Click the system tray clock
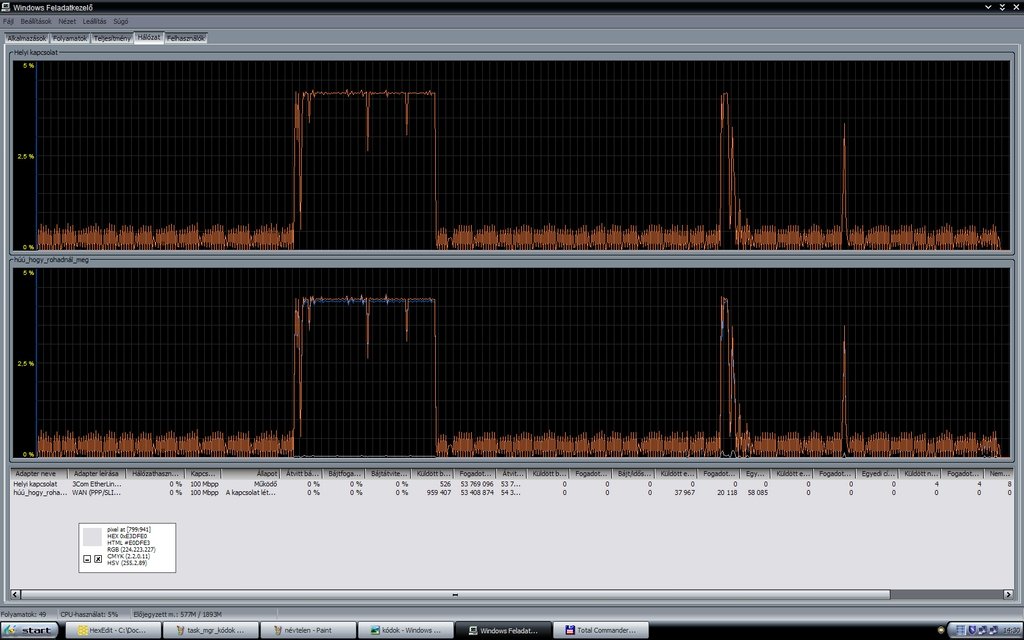Viewport: 1024px width, 640px height. pos(1013,630)
